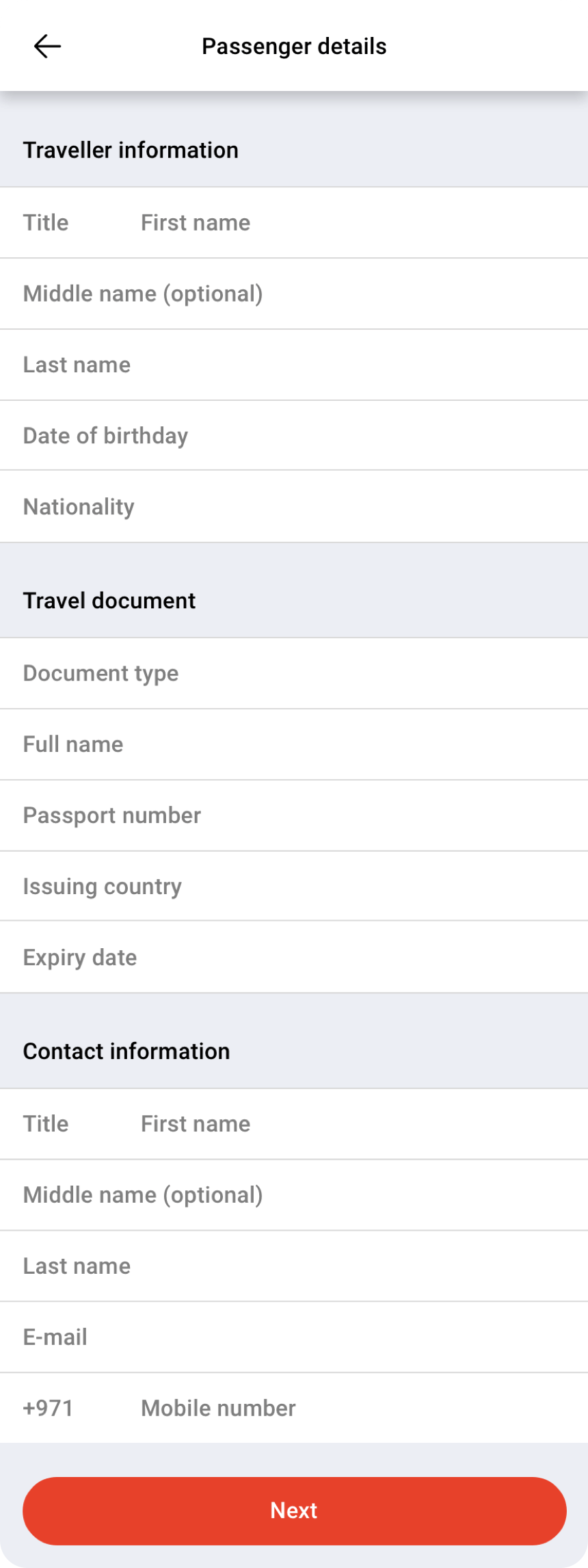Select contact Last name field

(x=294, y=1266)
